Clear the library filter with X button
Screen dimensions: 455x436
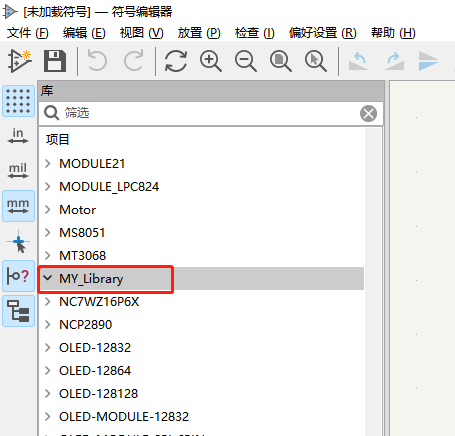pyautogui.click(x=368, y=113)
